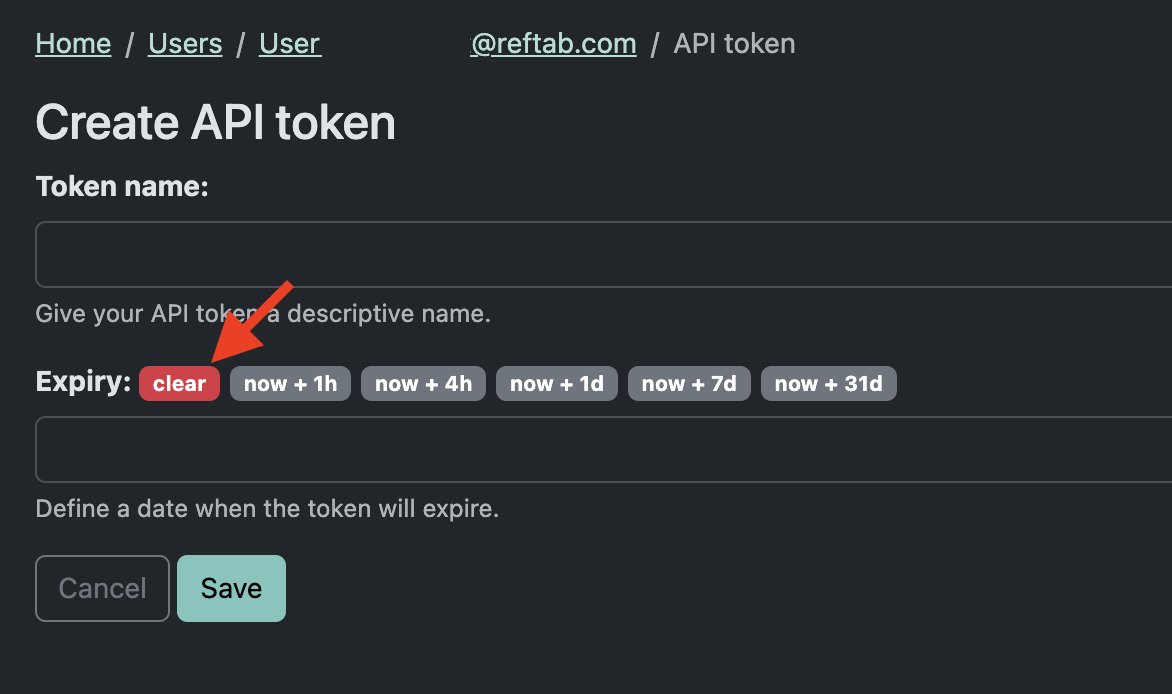1172x694 pixels.
Task: Click the expiry date helper text
Action: click(268, 508)
